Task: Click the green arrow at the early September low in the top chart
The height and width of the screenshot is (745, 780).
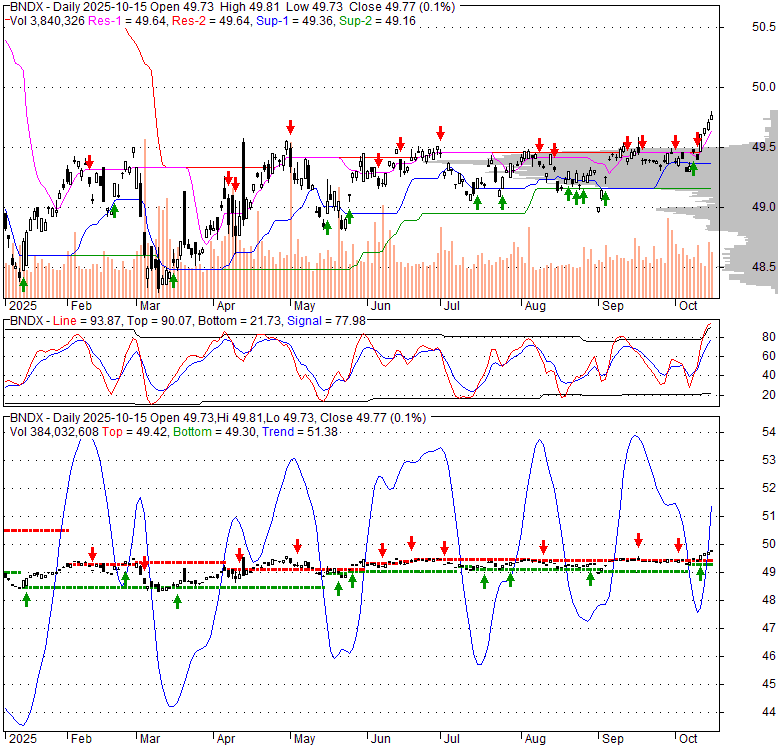Action: tap(605, 198)
